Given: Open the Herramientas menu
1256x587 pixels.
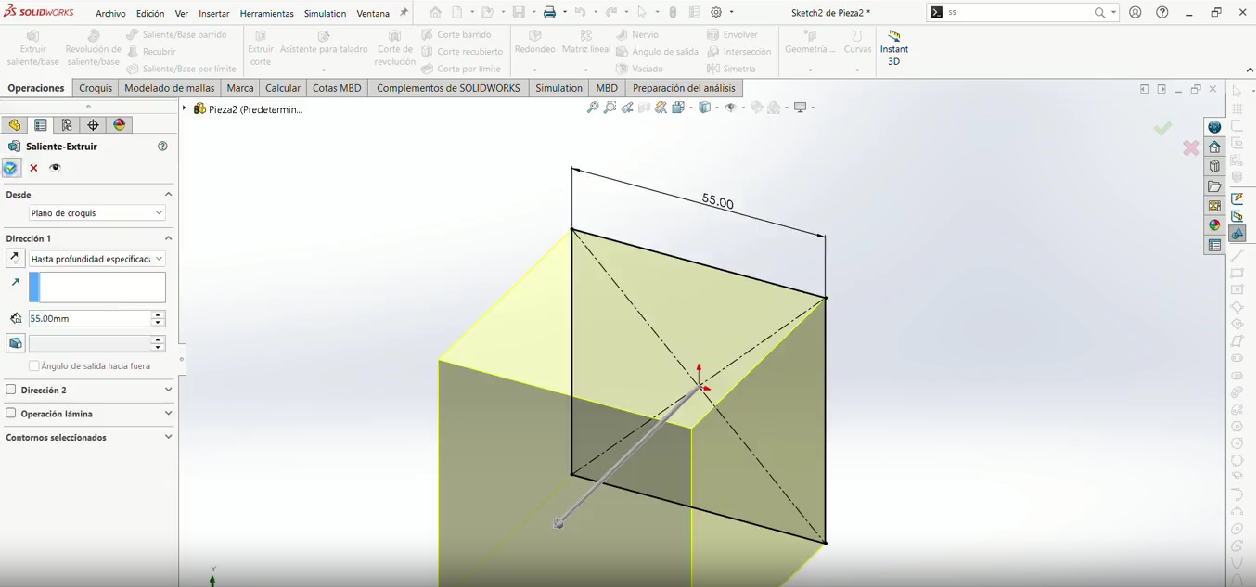Looking at the screenshot, I should (267, 14).
